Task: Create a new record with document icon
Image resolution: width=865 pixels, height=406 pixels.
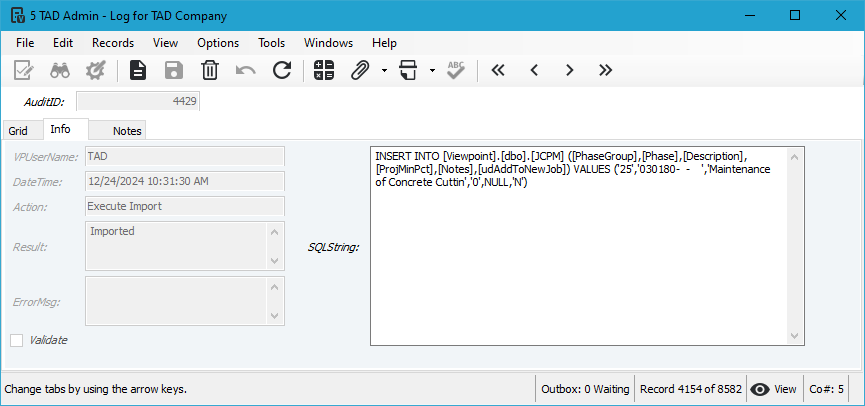Action: [138, 70]
